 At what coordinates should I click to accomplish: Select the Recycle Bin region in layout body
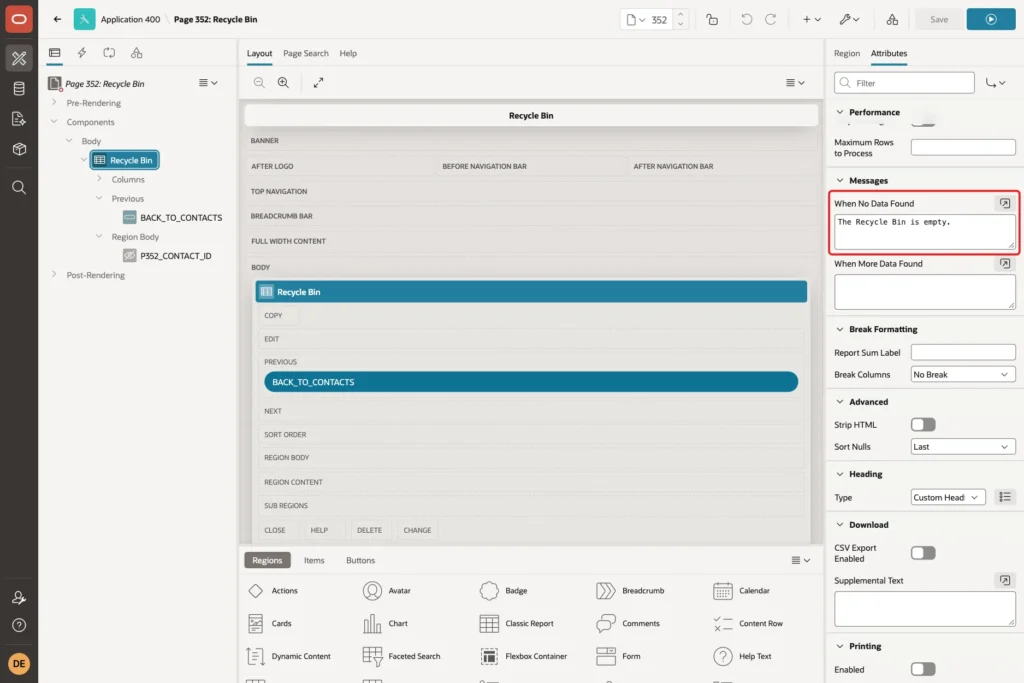(x=531, y=292)
